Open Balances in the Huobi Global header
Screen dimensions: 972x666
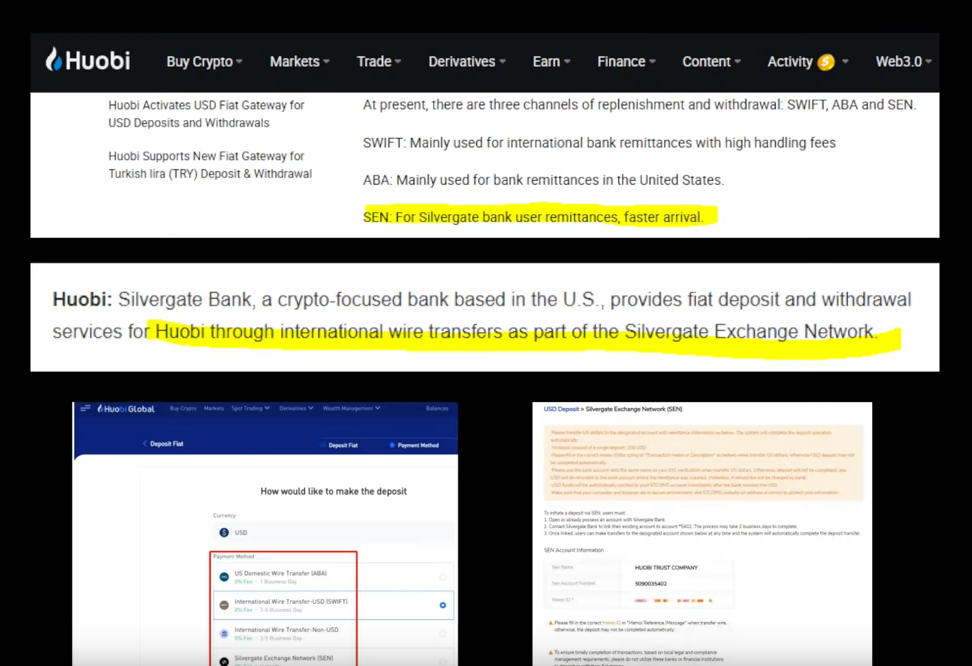[x=437, y=408]
